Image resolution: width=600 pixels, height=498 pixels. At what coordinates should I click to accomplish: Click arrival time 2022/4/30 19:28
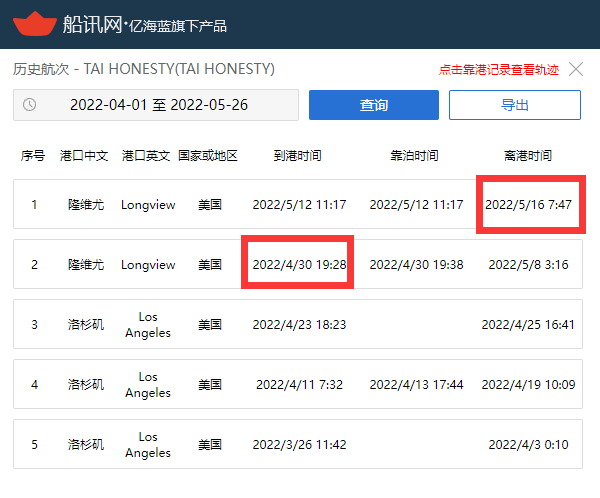click(x=299, y=265)
